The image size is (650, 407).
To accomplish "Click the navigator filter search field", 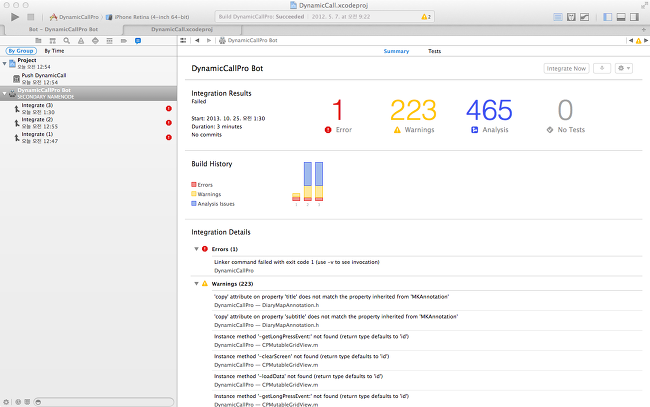I will click(104, 402).
